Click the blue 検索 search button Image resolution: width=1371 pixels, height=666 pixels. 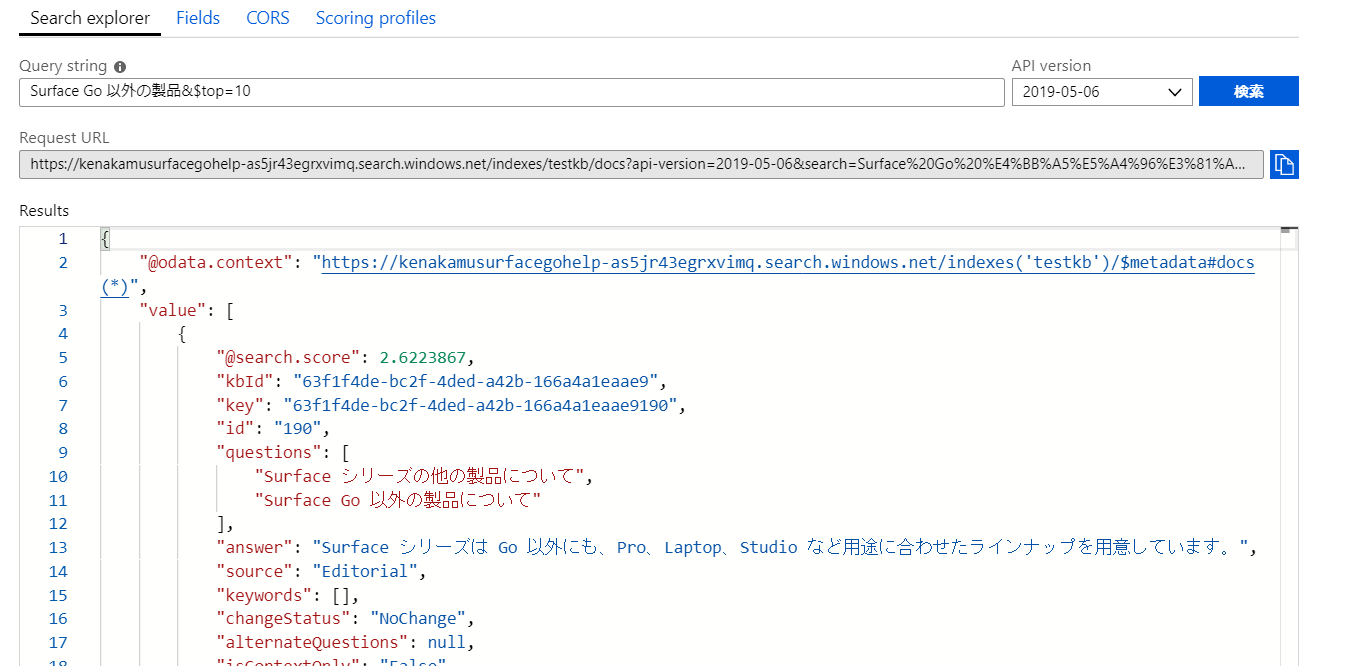[1249, 91]
